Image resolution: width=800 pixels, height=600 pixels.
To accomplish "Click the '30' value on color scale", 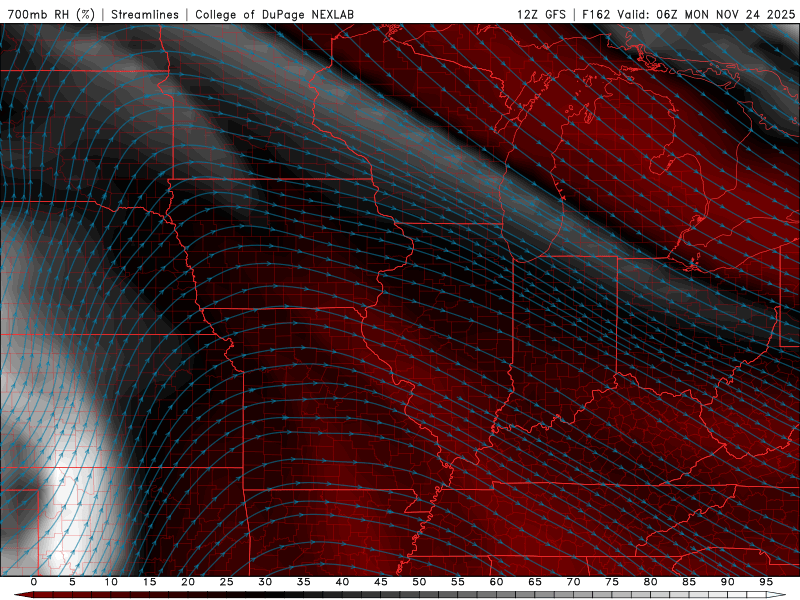I will coord(265,582).
